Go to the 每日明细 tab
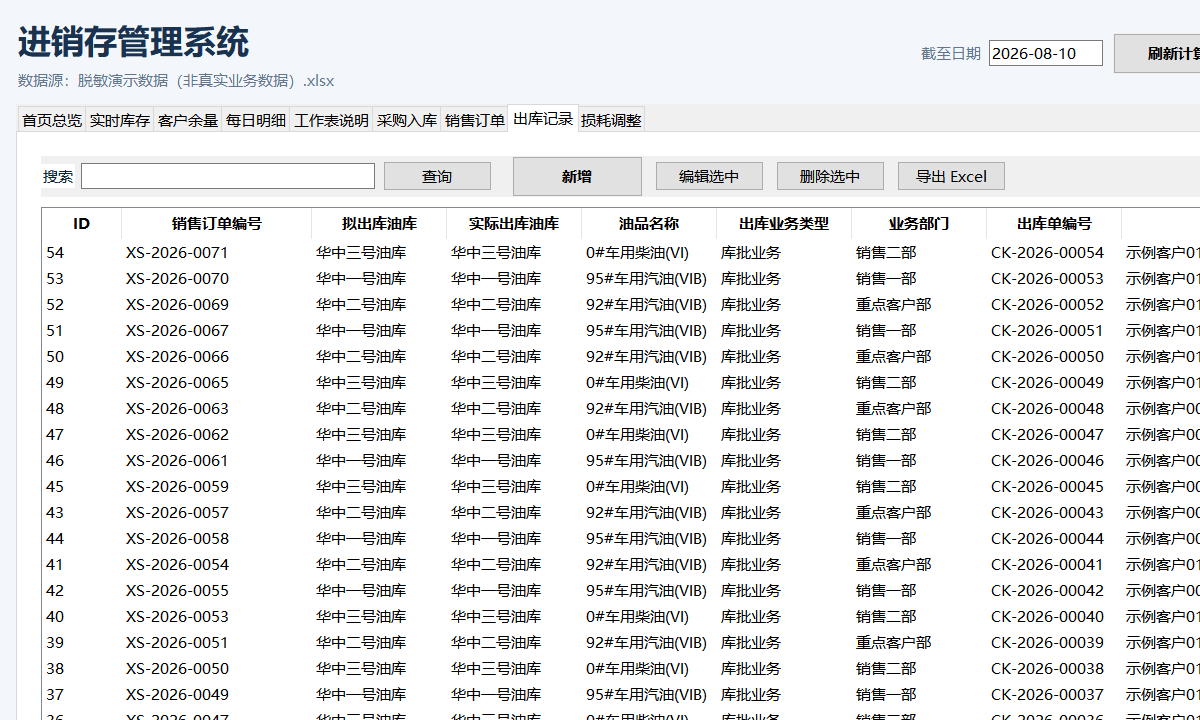1200x720 pixels. pos(256,120)
